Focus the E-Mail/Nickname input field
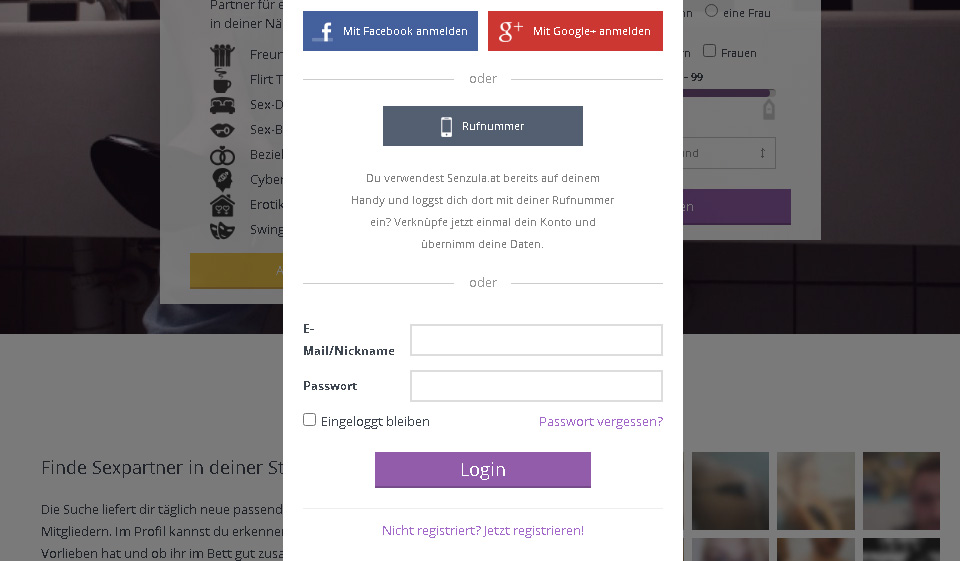Image resolution: width=960 pixels, height=561 pixels. coord(536,340)
